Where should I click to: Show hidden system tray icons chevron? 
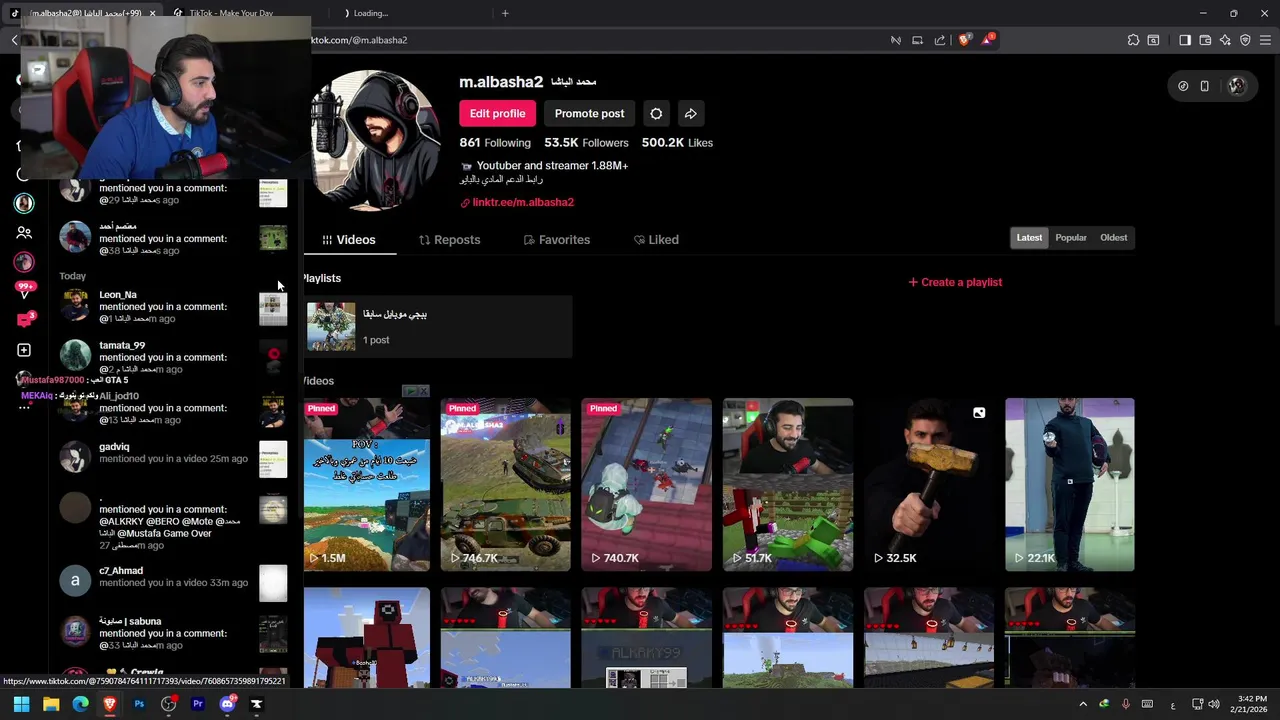coord(1082,704)
